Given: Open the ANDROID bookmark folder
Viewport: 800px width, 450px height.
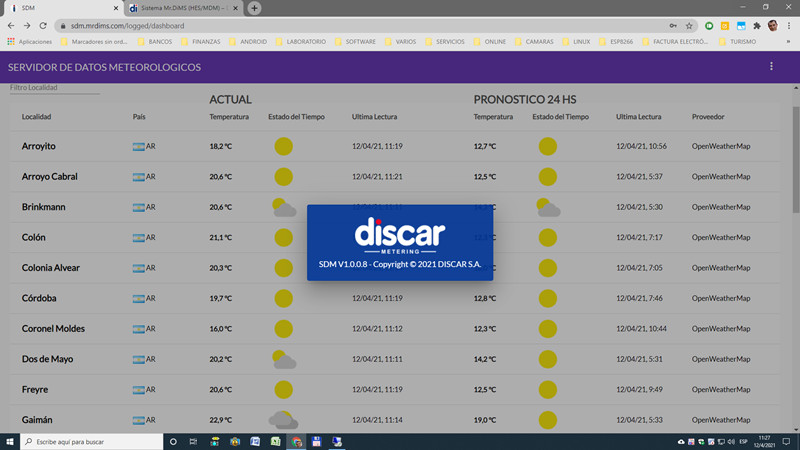Looking at the screenshot, I should tap(248, 42).
